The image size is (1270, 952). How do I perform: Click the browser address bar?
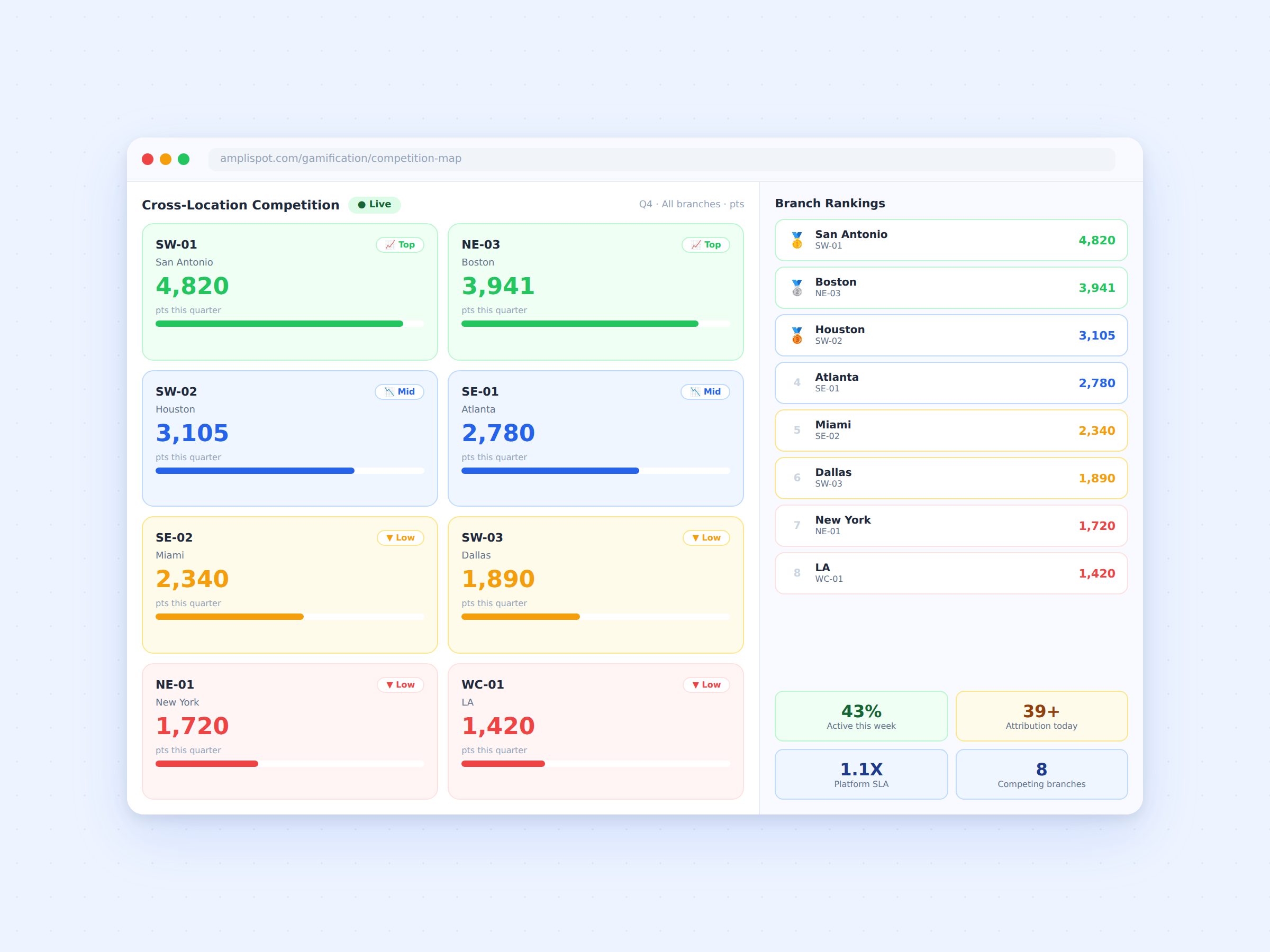click(x=661, y=159)
